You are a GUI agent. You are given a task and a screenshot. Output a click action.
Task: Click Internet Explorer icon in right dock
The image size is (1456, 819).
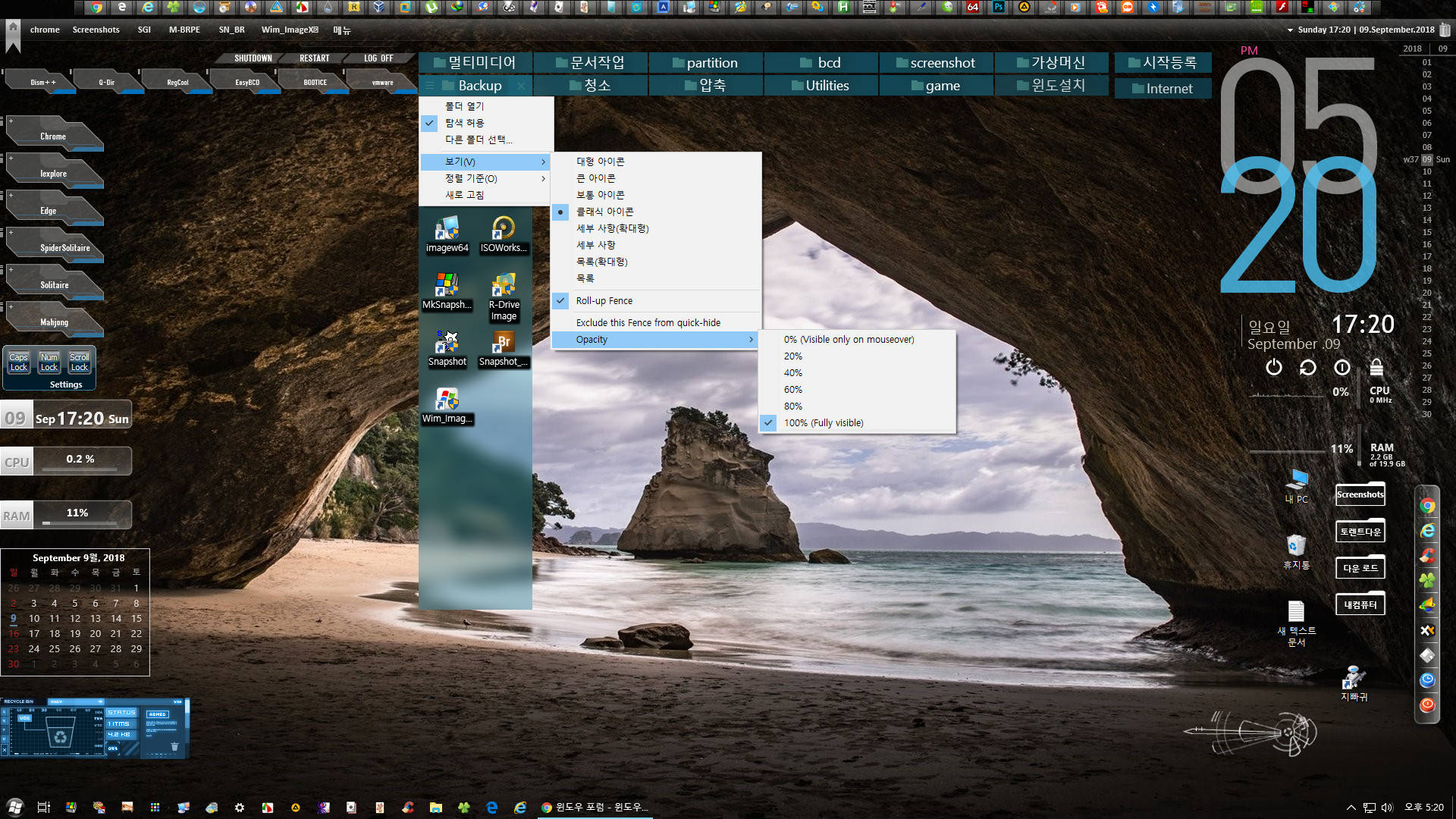pos(1428,531)
